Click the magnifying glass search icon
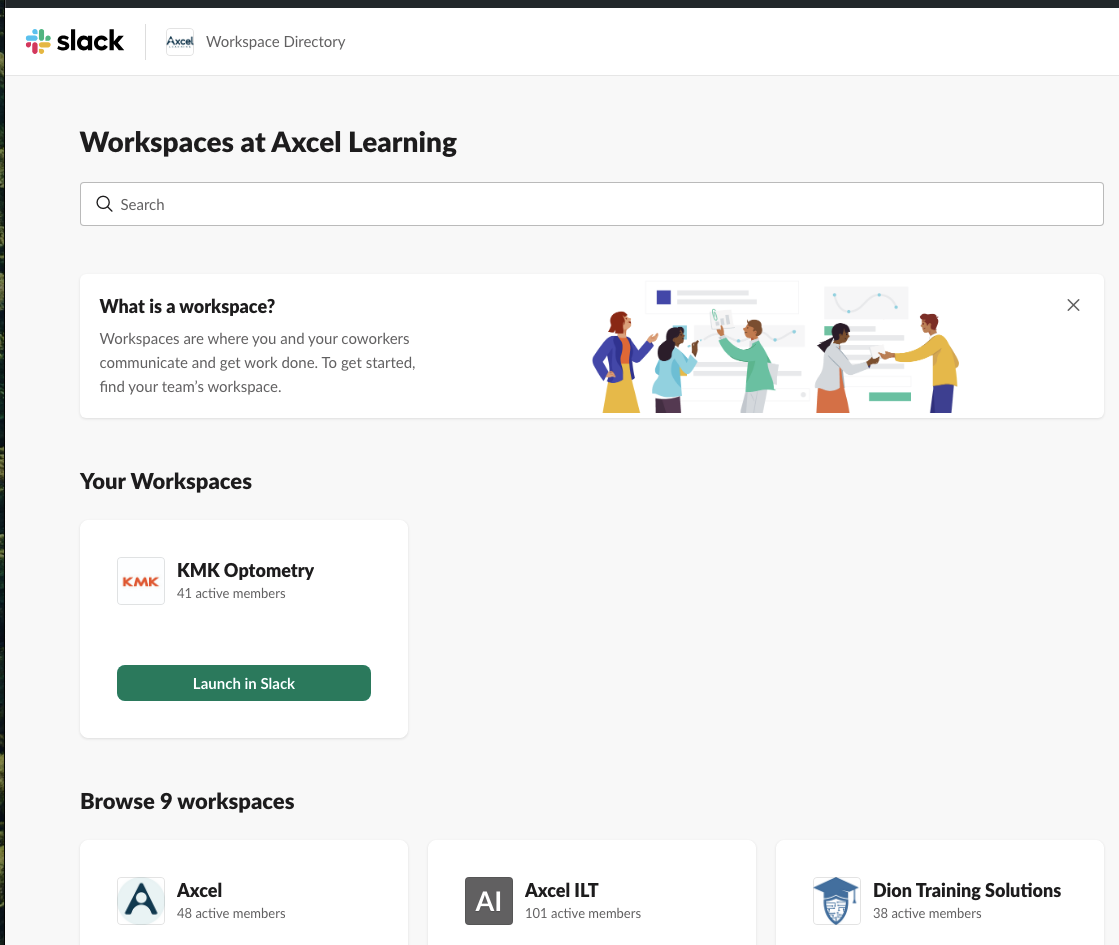Screen dimensions: 1119x945 coord(104,204)
